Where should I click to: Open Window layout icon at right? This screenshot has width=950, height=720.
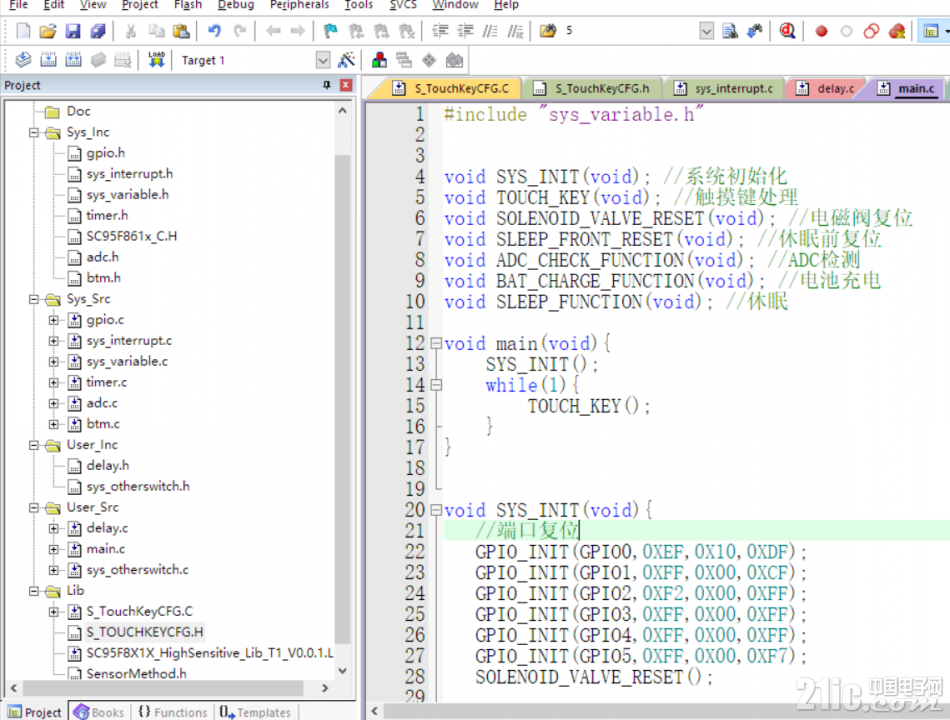pyautogui.click(x=932, y=31)
